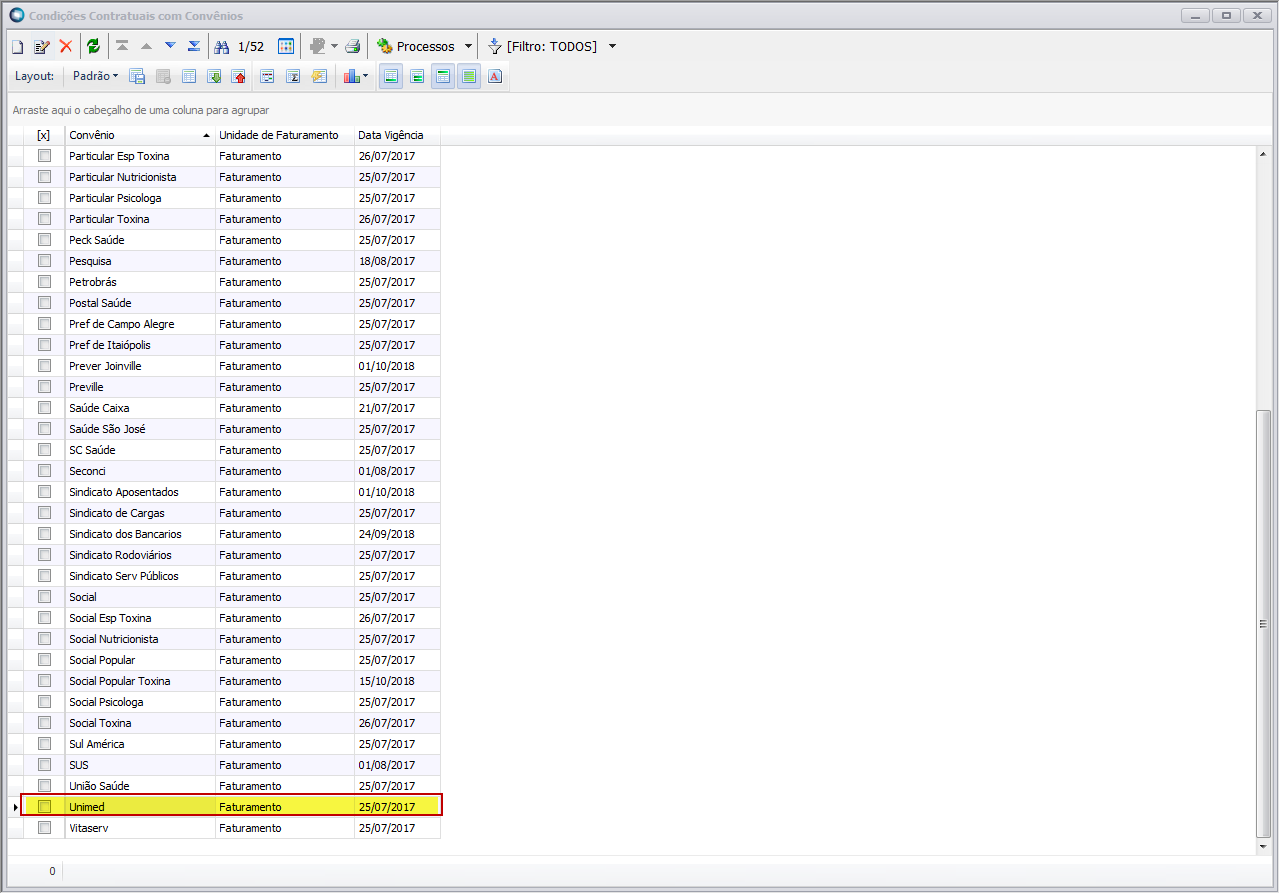This screenshot has width=1280, height=894.
Task: Sort by the Convênio column header
Action: (x=140, y=135)
